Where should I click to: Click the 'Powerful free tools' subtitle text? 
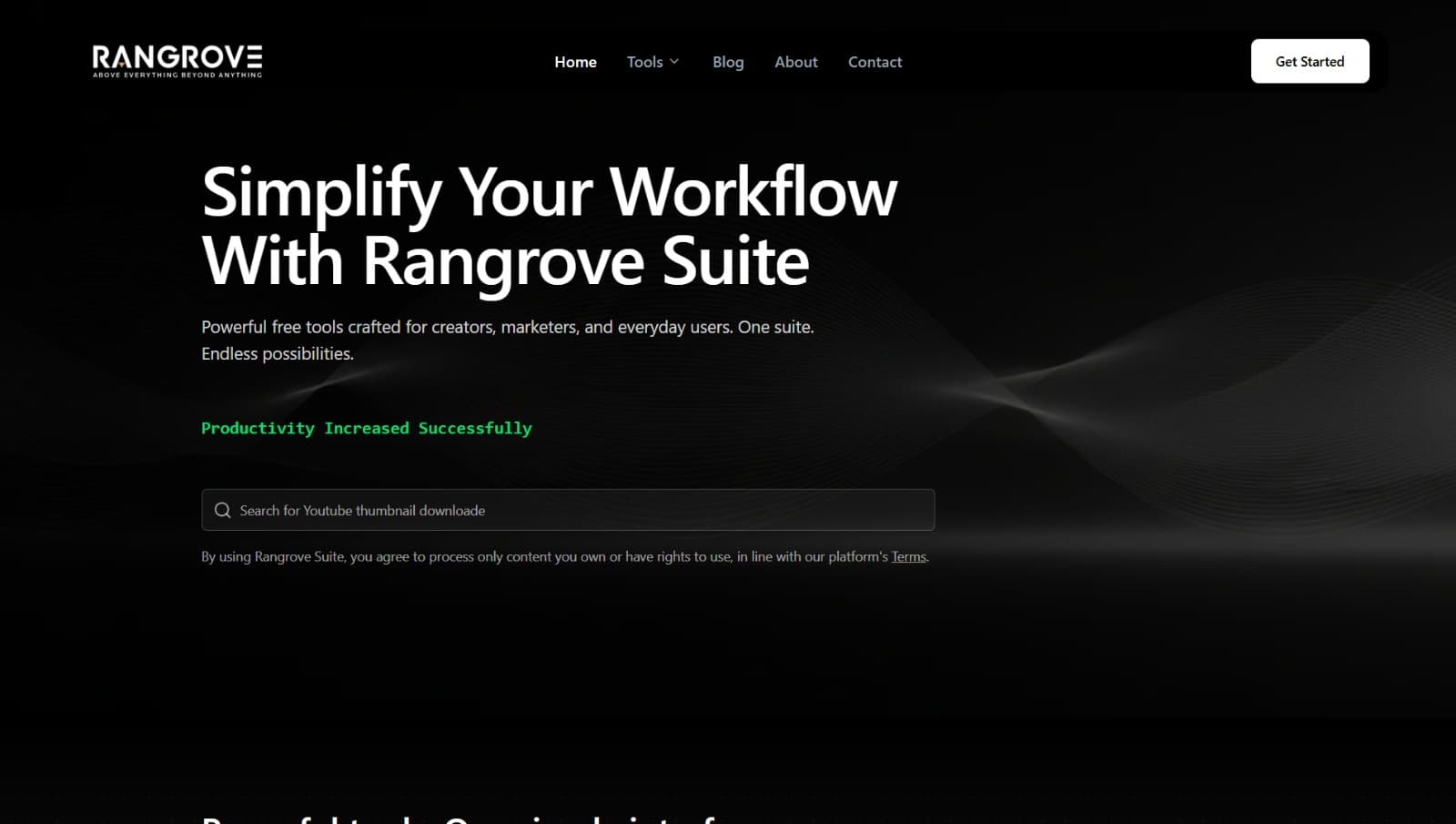(508, 327)
